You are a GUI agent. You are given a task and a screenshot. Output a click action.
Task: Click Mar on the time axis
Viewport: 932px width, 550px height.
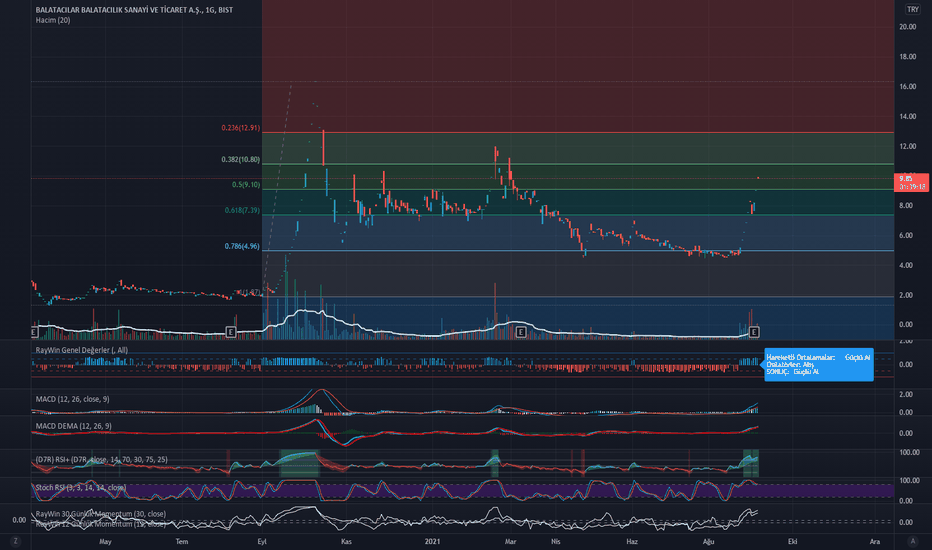[511, 542]
